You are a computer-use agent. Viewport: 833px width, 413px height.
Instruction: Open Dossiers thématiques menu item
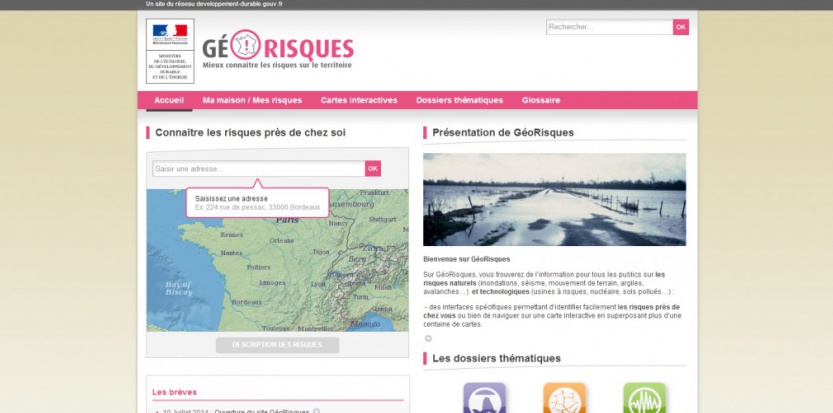(x=459, y=100)
